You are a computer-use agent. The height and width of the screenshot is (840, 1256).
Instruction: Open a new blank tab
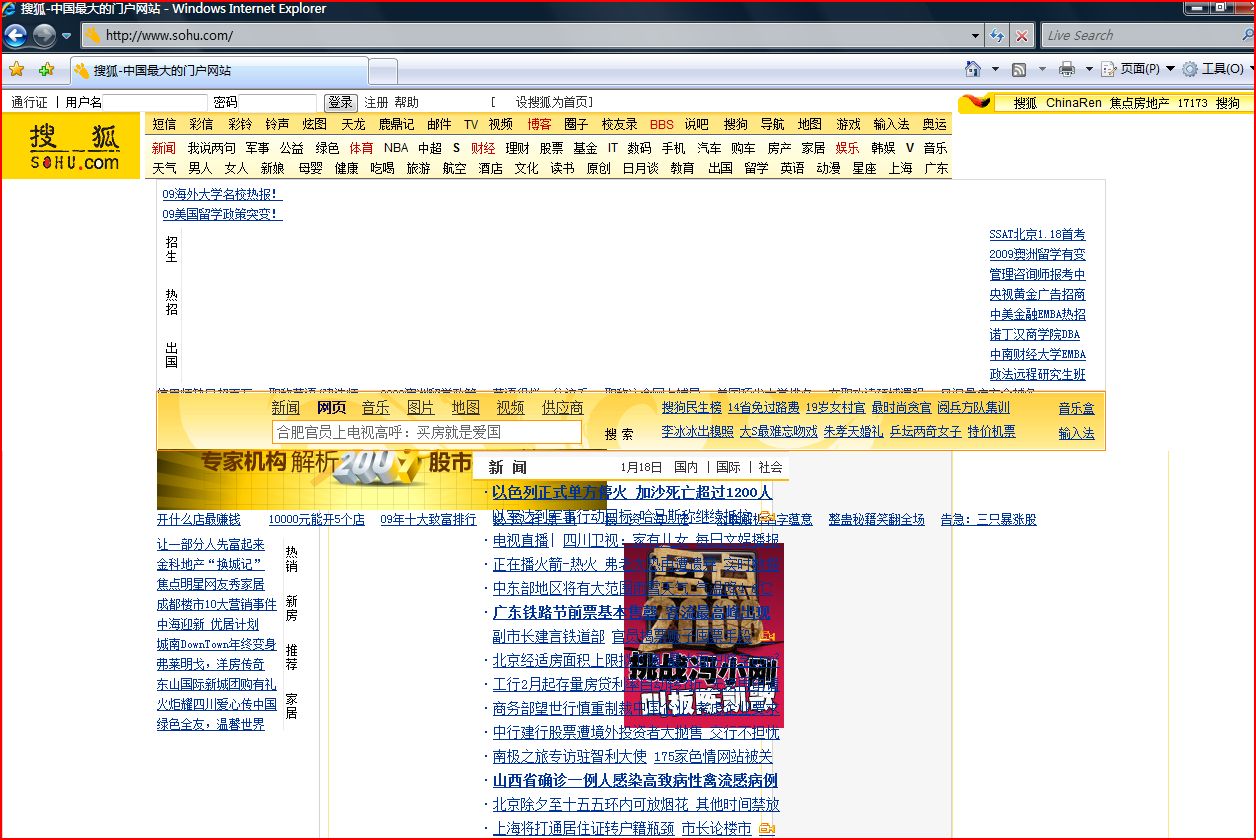click(x=383, y=72)
